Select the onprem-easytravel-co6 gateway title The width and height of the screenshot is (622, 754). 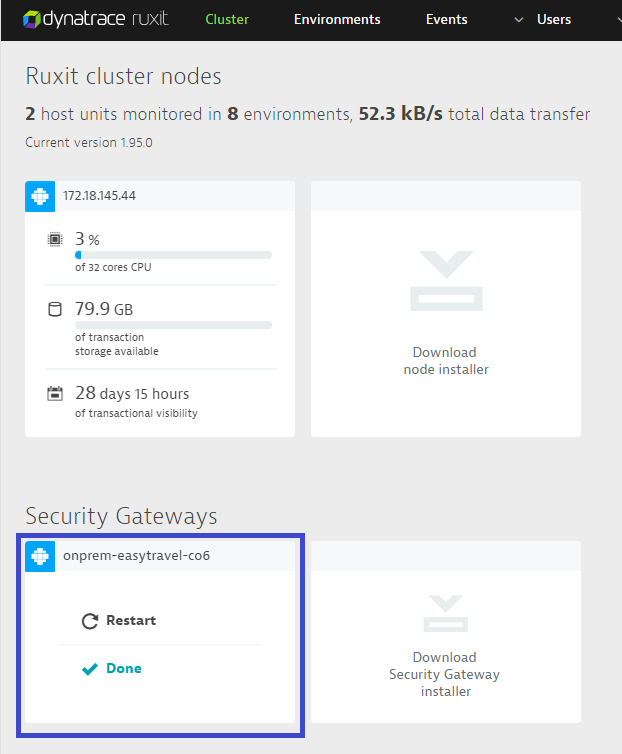pyautogui.click(x=137, y=556)
